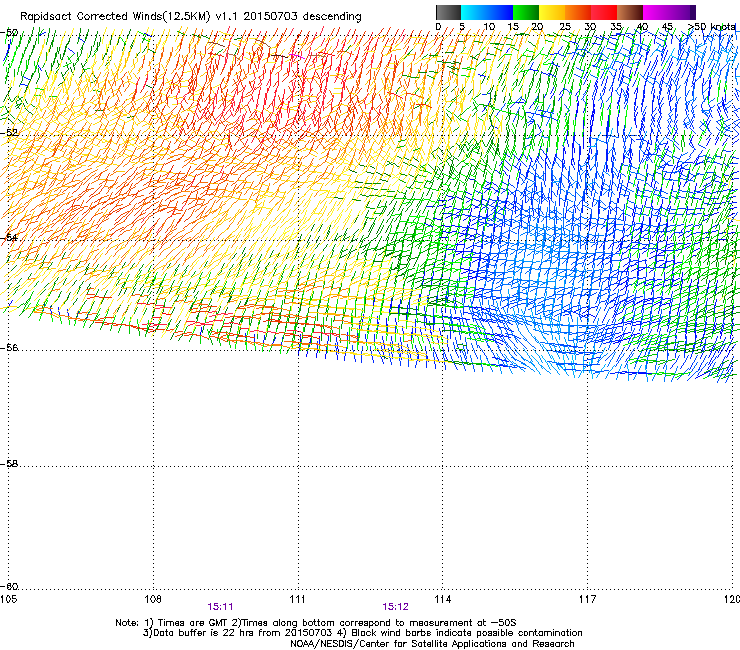This screenshot has height=650, width=740.
Task: Click the Rapidscat Corrected Winds title text
Action: [x=191, y=17]
